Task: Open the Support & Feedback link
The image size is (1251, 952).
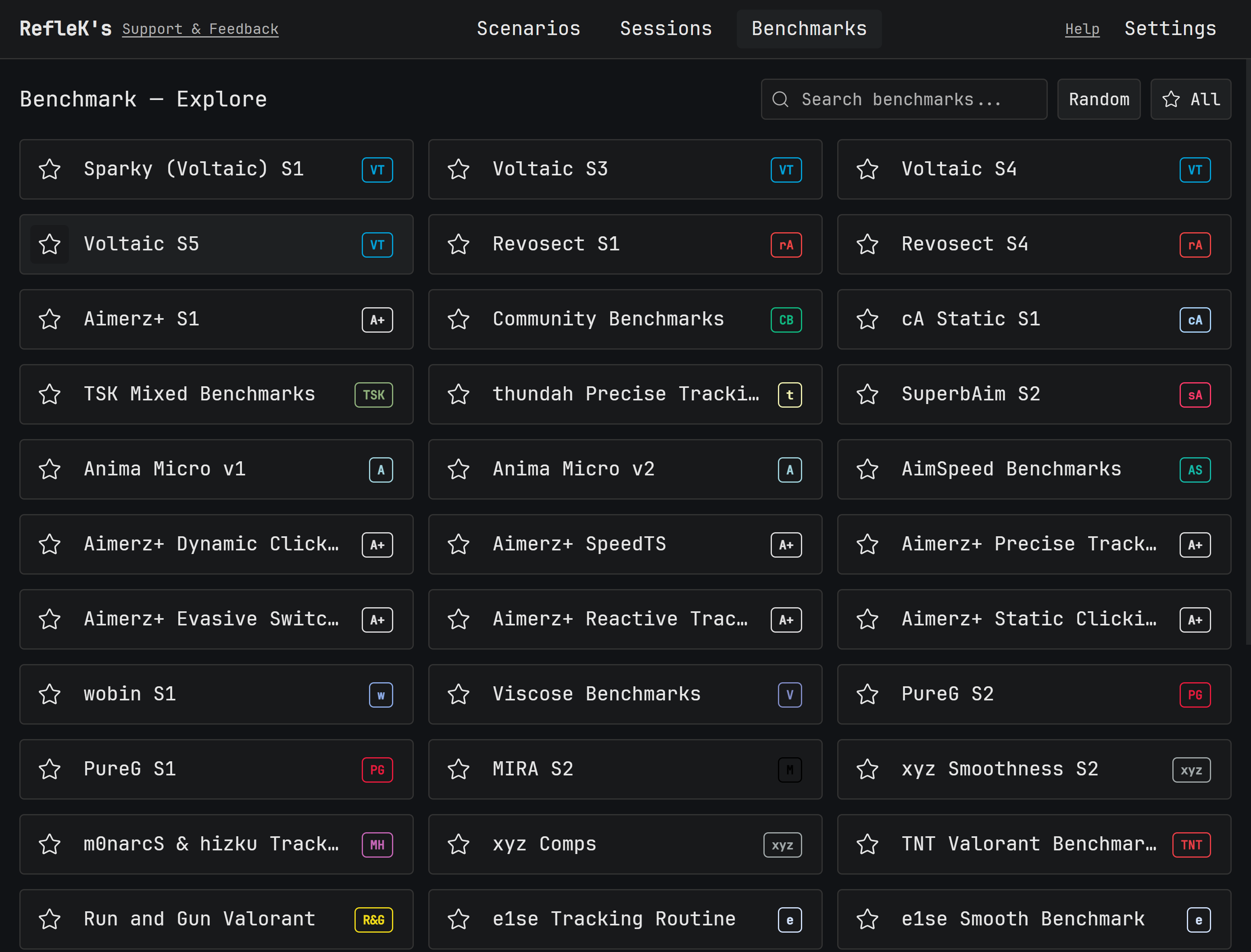Action: point(200,29)
